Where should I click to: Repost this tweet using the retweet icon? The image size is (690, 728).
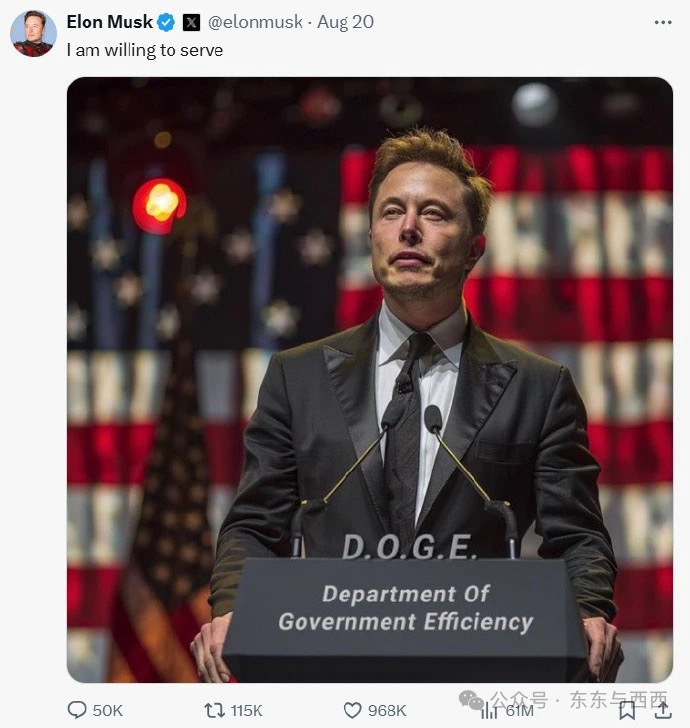pos(214,710)
